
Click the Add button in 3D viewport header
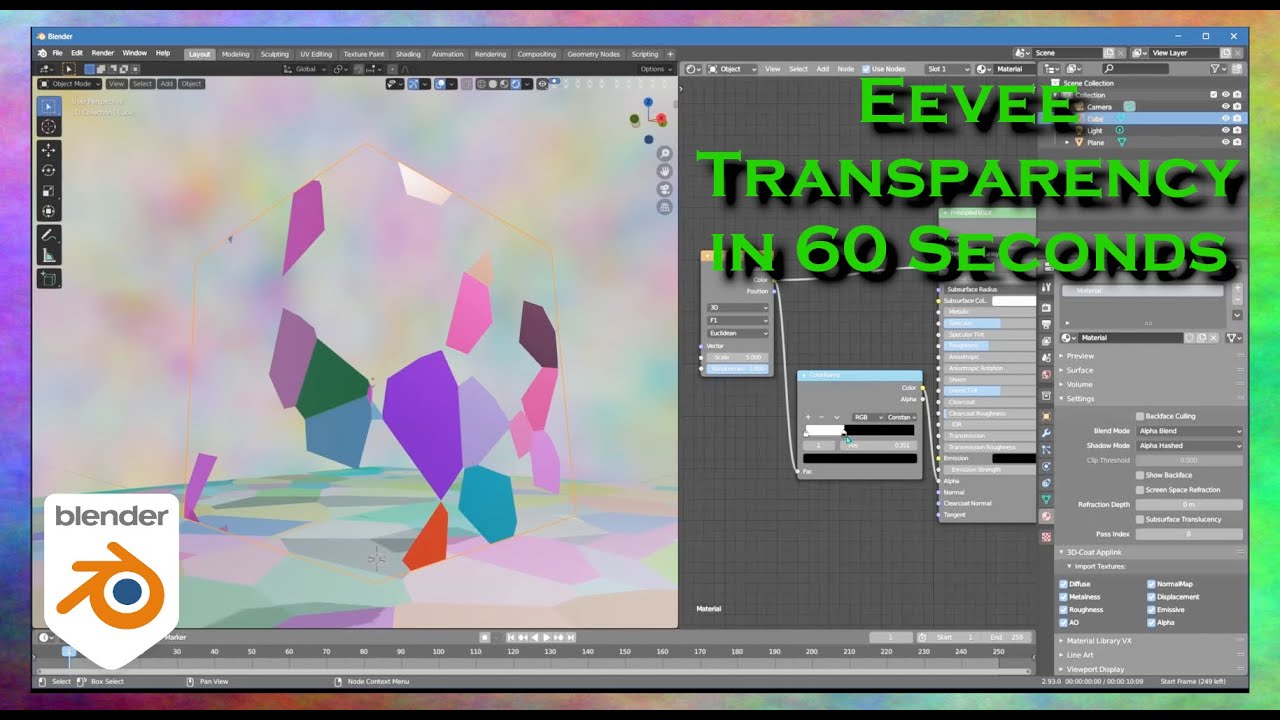[x=167, y=84]
